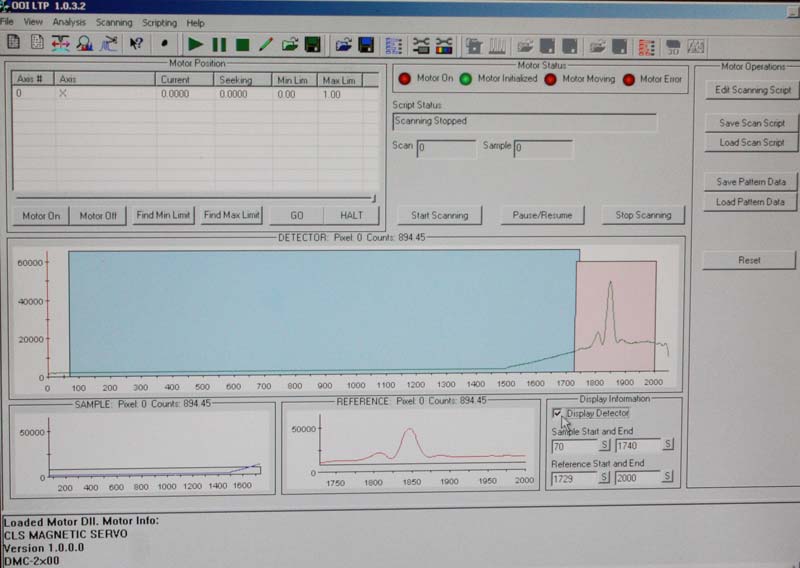Click the green floppy disk save icon

pos(312,45)
